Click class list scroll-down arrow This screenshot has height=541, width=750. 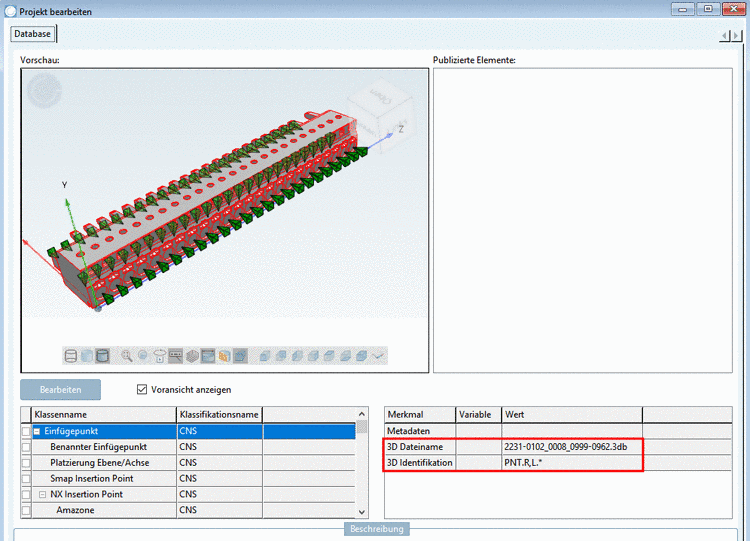point(362,512)
